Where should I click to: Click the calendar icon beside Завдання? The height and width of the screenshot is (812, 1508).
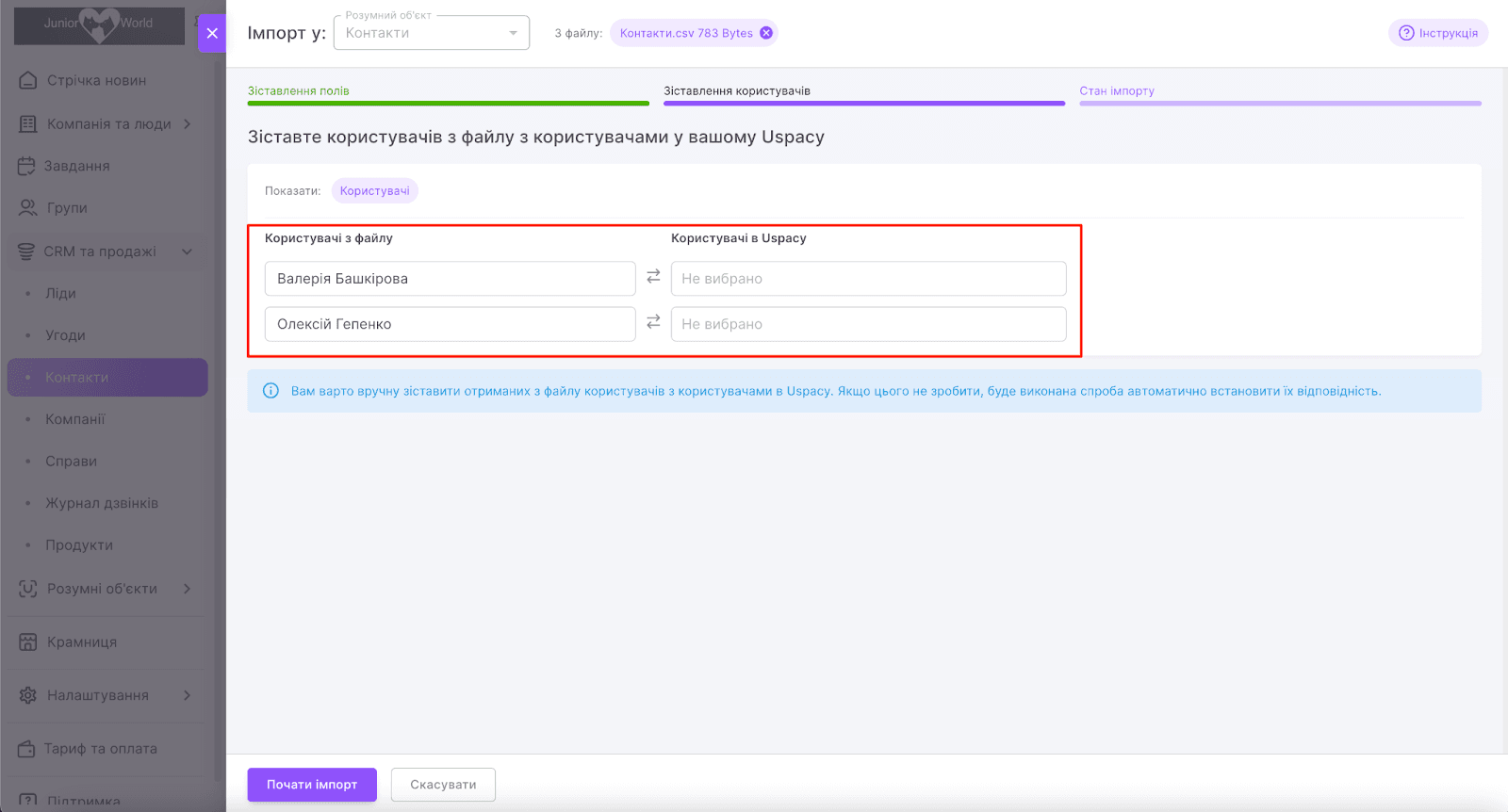26,166
